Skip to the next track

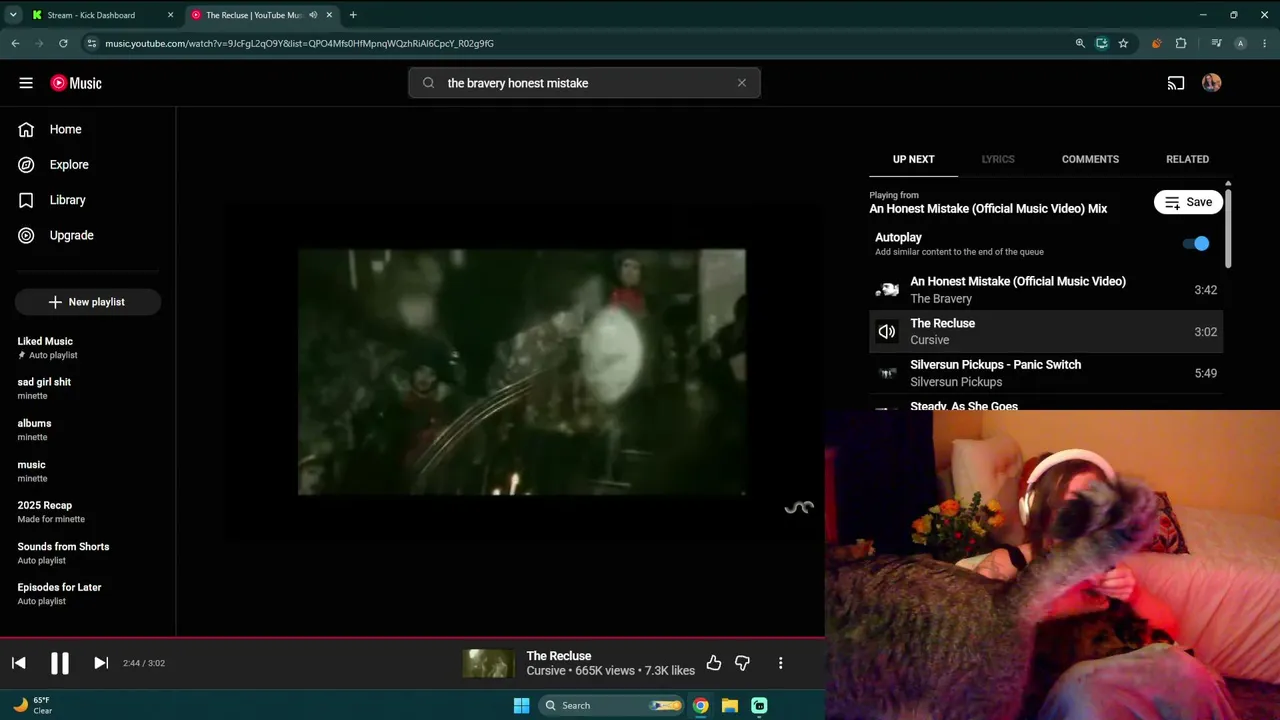[101, 663]
